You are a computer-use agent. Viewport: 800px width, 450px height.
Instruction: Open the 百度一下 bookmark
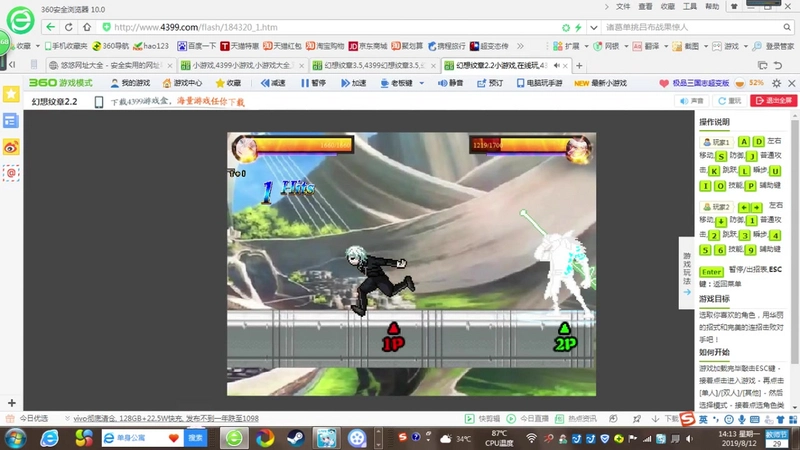coord(196,46)
